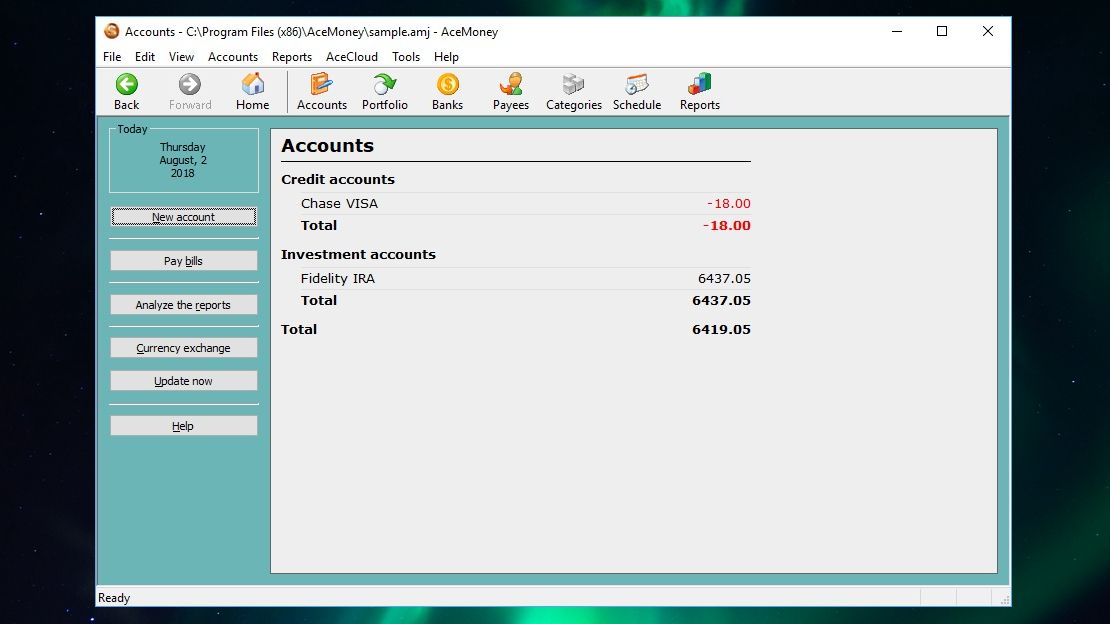Screen dimensions: 1110x624
Task: Open the Banks coin icon
Action: pyautogui.click(x=447, y=84)
